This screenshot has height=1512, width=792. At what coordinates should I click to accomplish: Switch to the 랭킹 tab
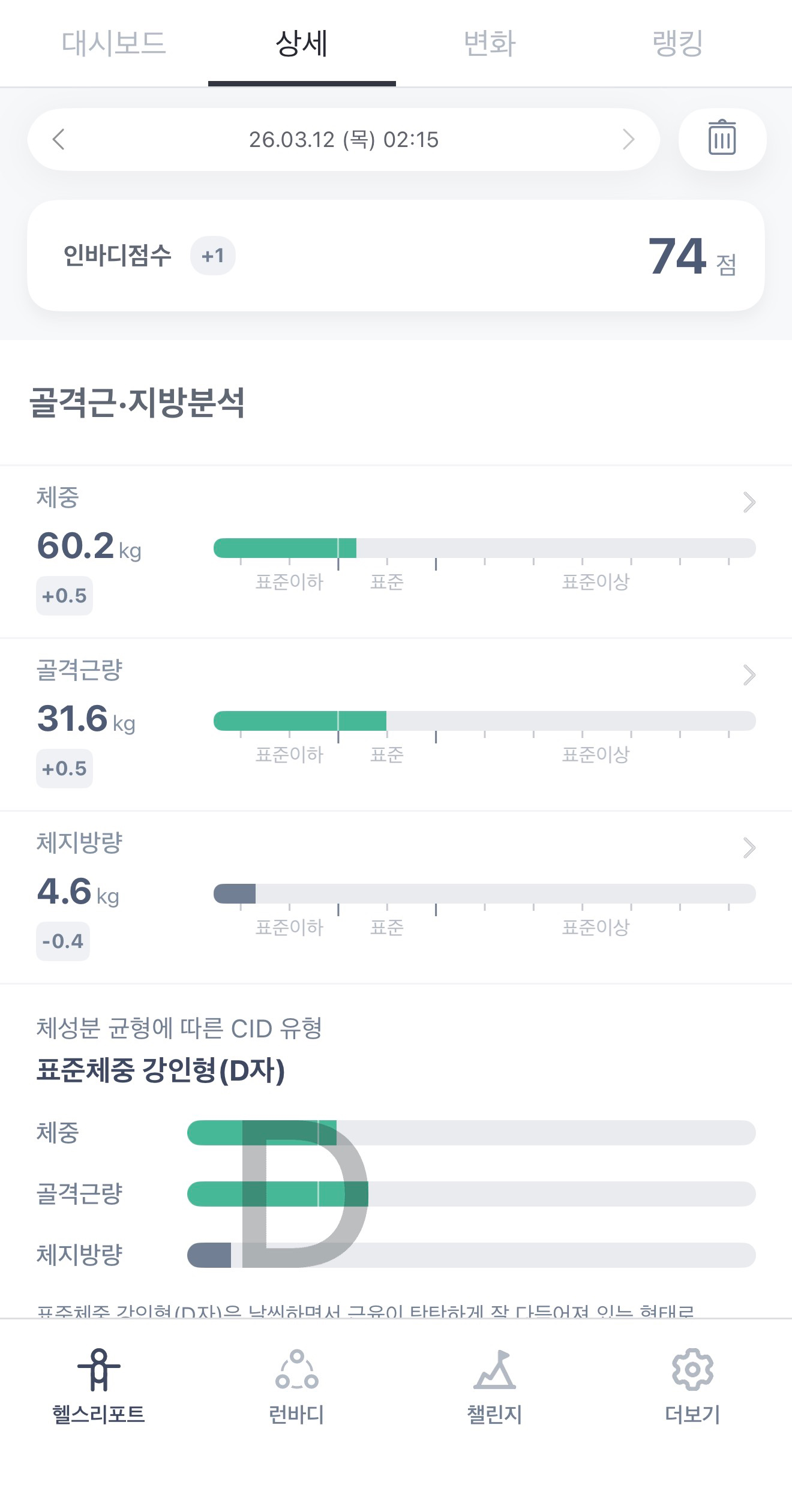point(677,43)
